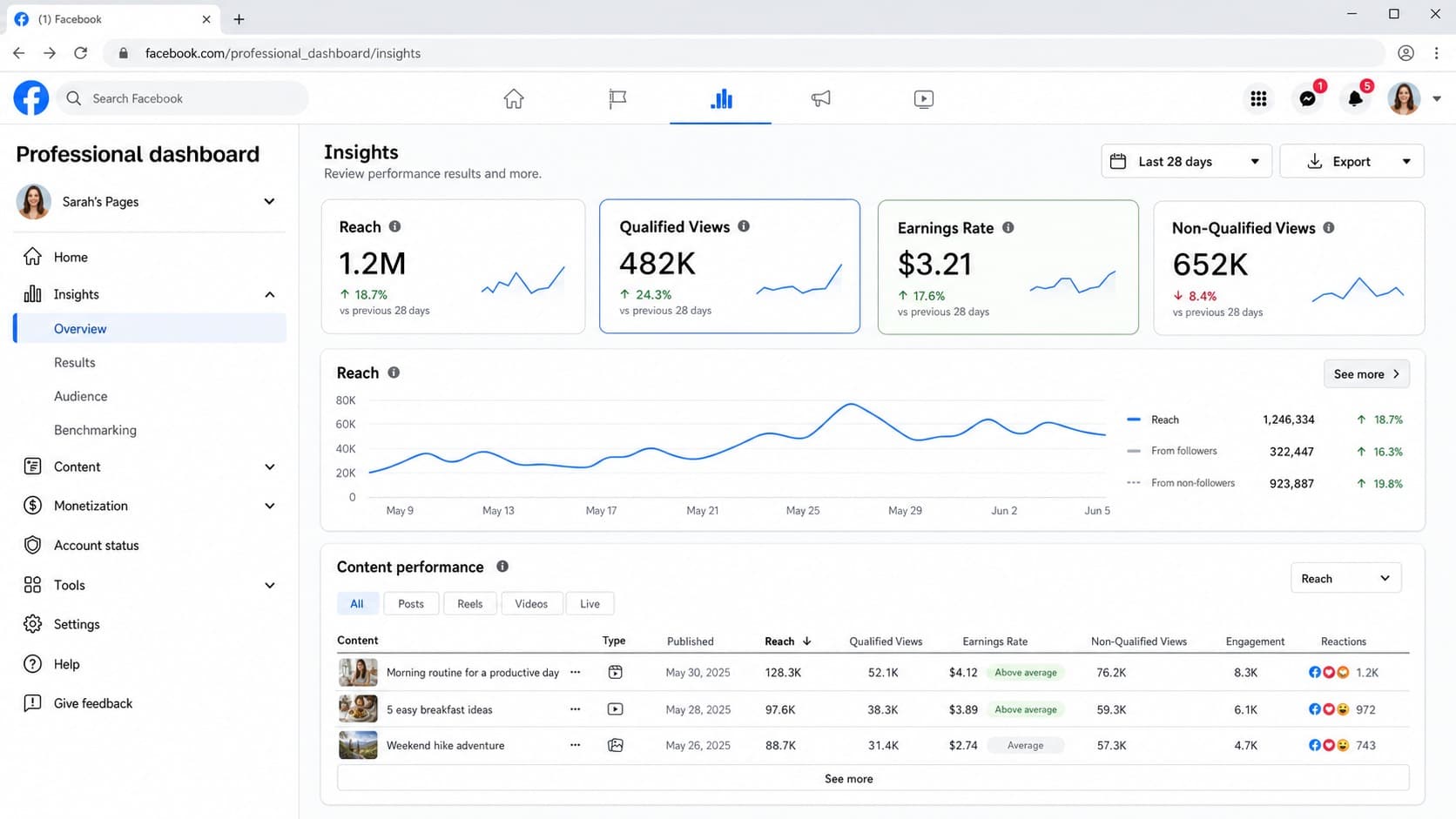Select the Videos filter tab

coord(531,604)
